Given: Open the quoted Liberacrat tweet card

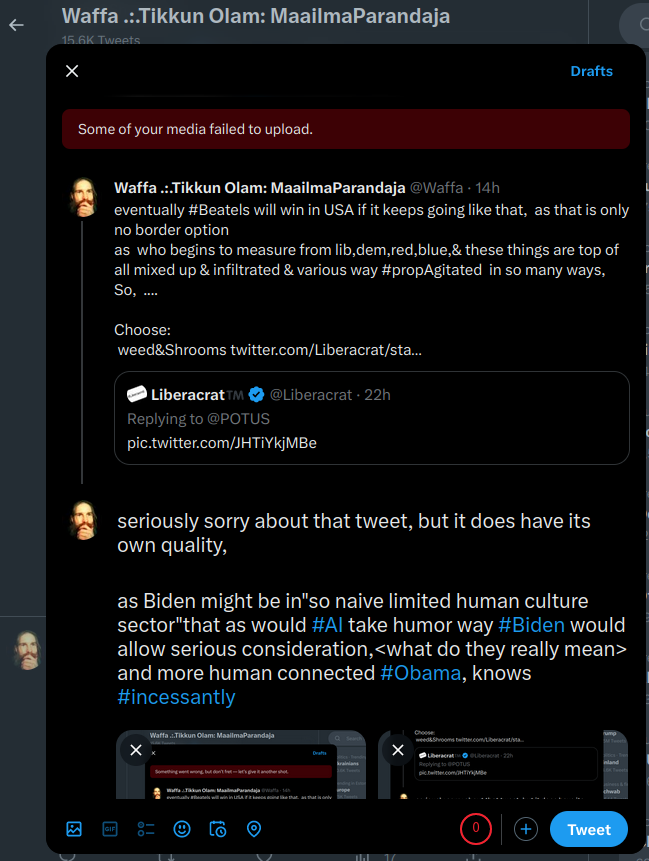Looking at the screenshot, I should pyautogui.click(x=371, y=418).
